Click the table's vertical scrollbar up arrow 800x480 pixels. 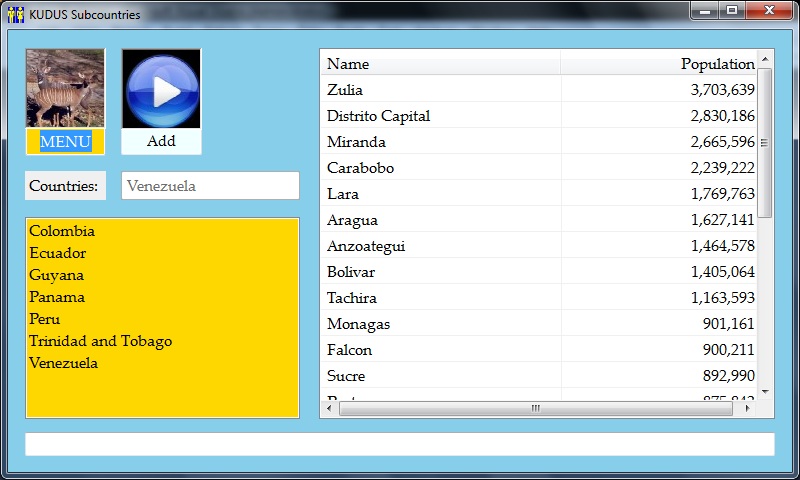[x=765, y=59]
